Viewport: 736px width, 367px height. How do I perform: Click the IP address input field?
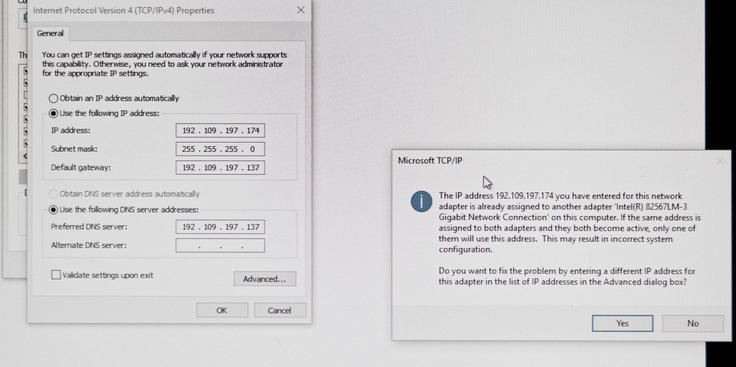[220, 130]
